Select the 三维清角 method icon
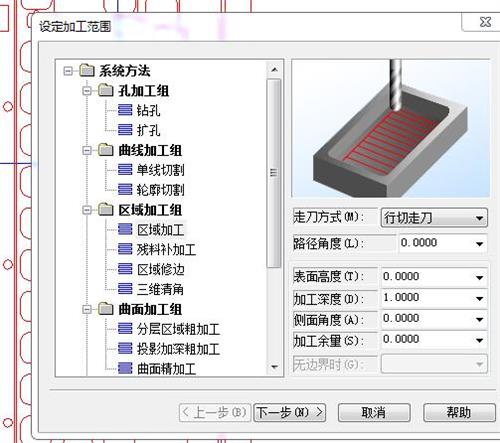500x443 pixels. [125, 289]
